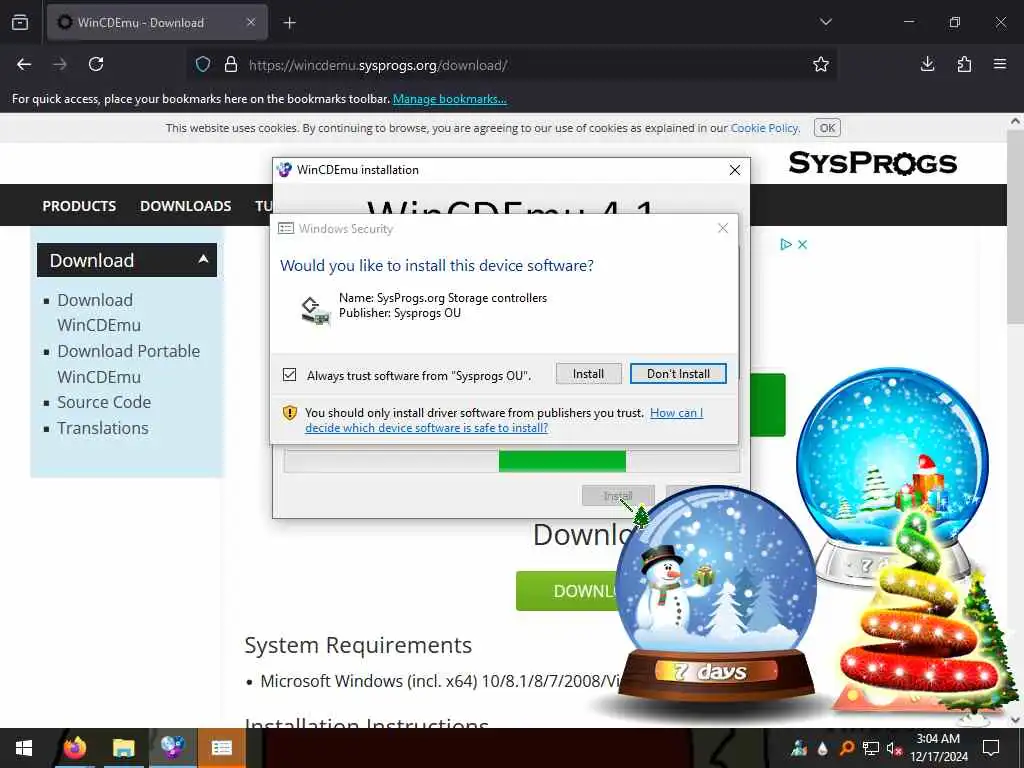Click the muted volume tray icon
Image resolution: width=1024 pixels, height=768 pixels.
(894, 748)
